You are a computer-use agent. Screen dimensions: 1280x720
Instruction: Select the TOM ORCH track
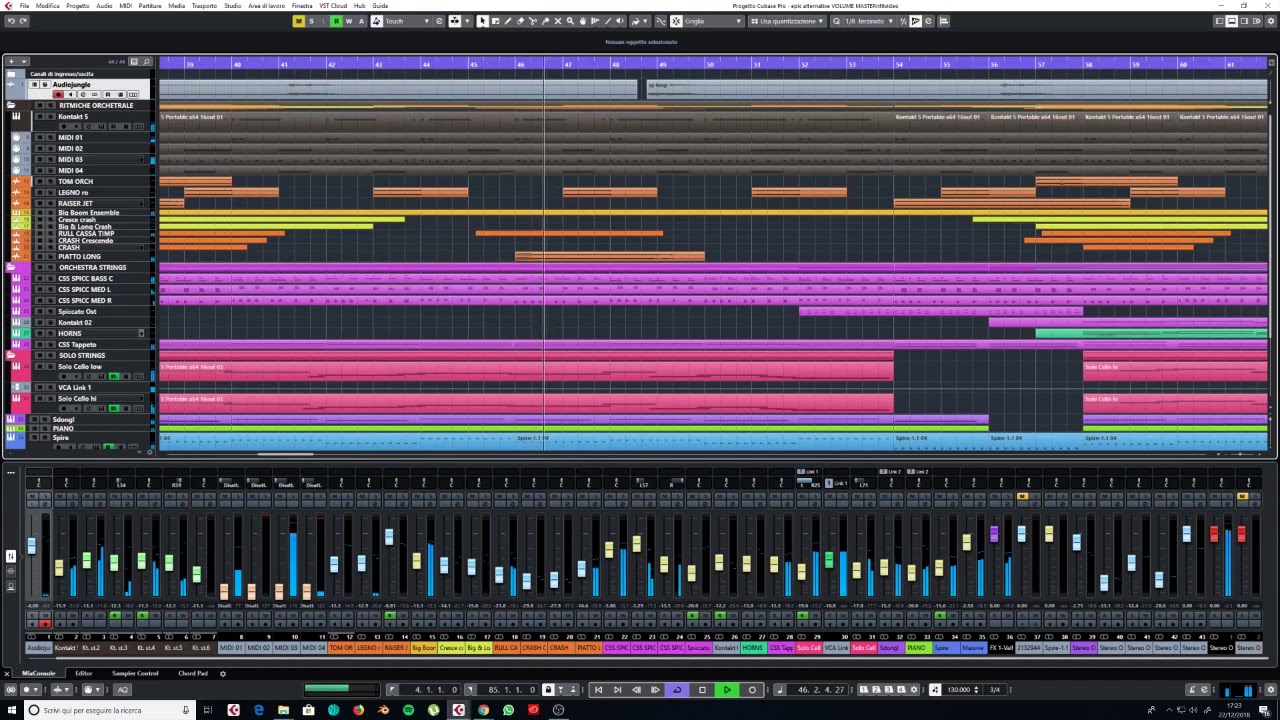(x=76, y=181)
